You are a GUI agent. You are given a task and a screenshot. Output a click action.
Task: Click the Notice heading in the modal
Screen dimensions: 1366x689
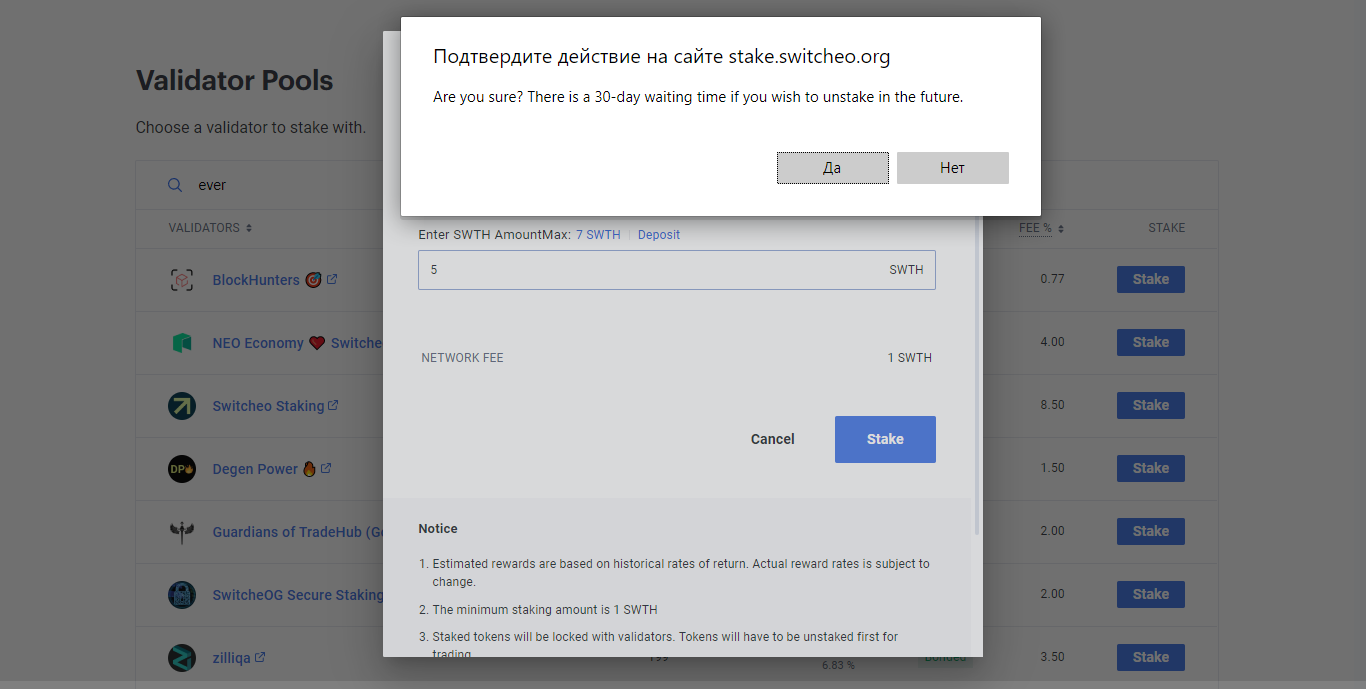[x=438, y=529]
